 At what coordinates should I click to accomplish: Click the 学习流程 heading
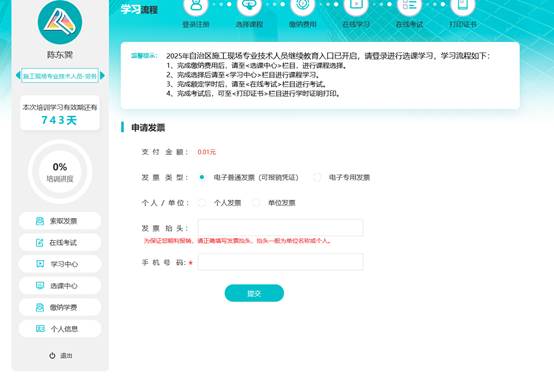139,10
